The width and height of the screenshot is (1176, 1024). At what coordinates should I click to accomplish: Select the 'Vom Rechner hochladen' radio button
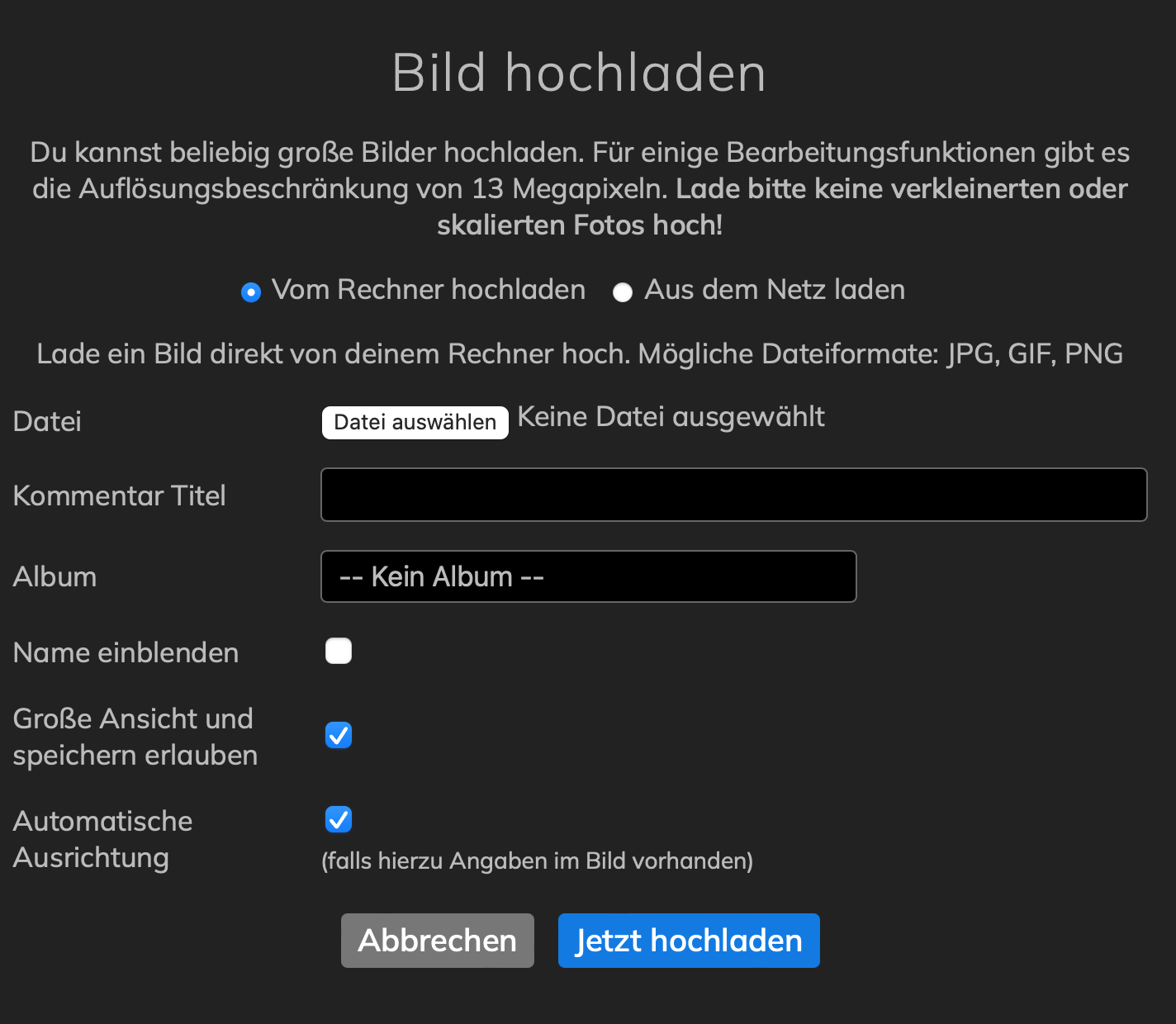251,292
